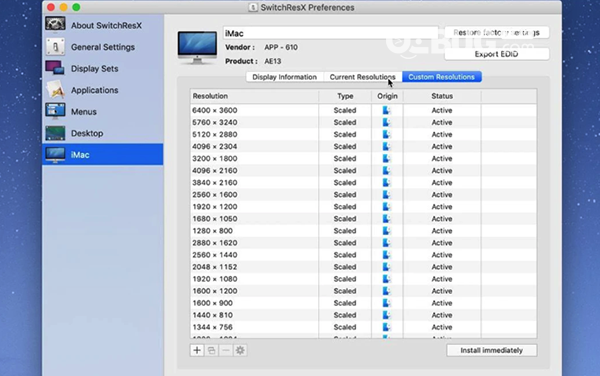Select iMac display in sidebar
The height and width of the screenshot is (376, 600).
click(103, 155)
